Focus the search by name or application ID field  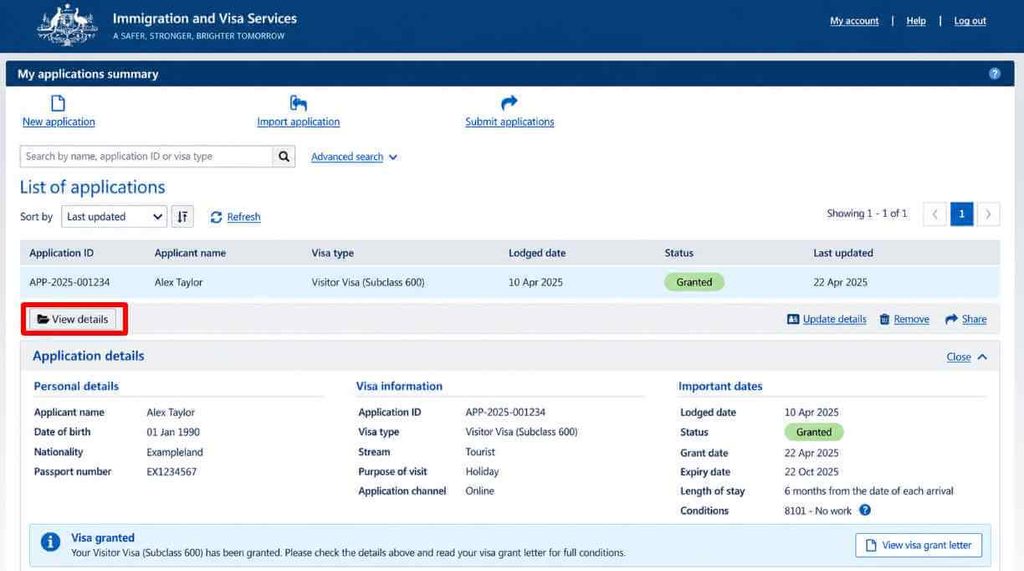146,156
